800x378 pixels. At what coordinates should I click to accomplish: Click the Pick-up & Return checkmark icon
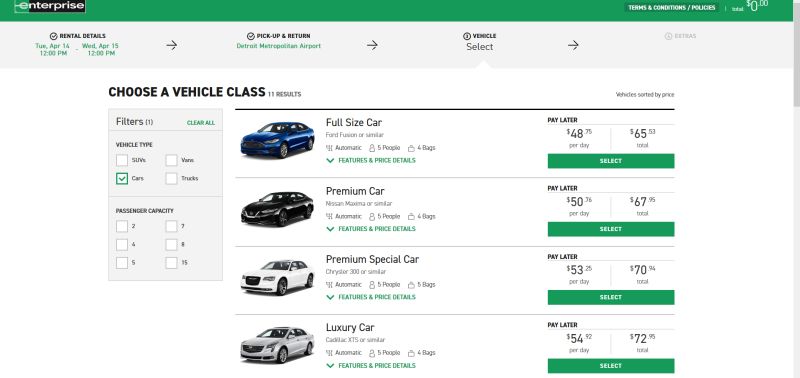pos(251,36)
